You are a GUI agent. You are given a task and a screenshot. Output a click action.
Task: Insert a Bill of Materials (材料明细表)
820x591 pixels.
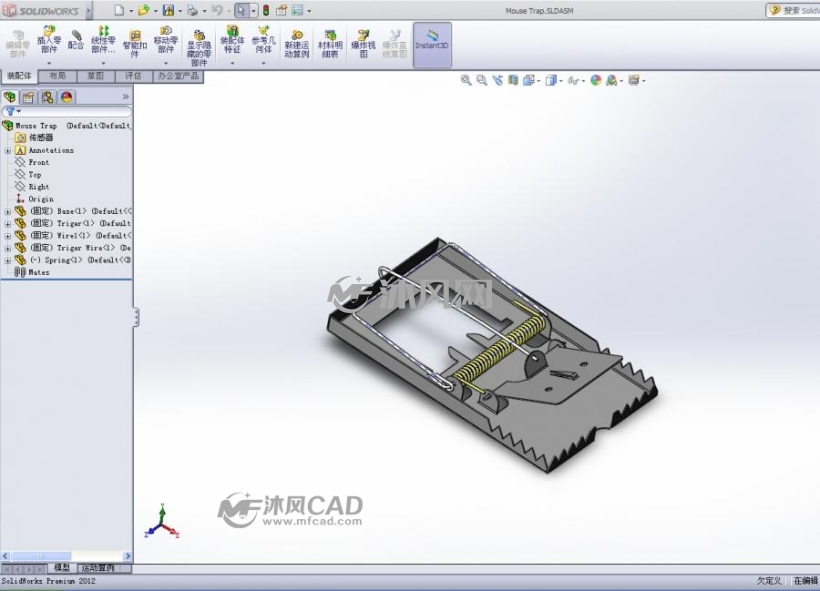point(329,44)
